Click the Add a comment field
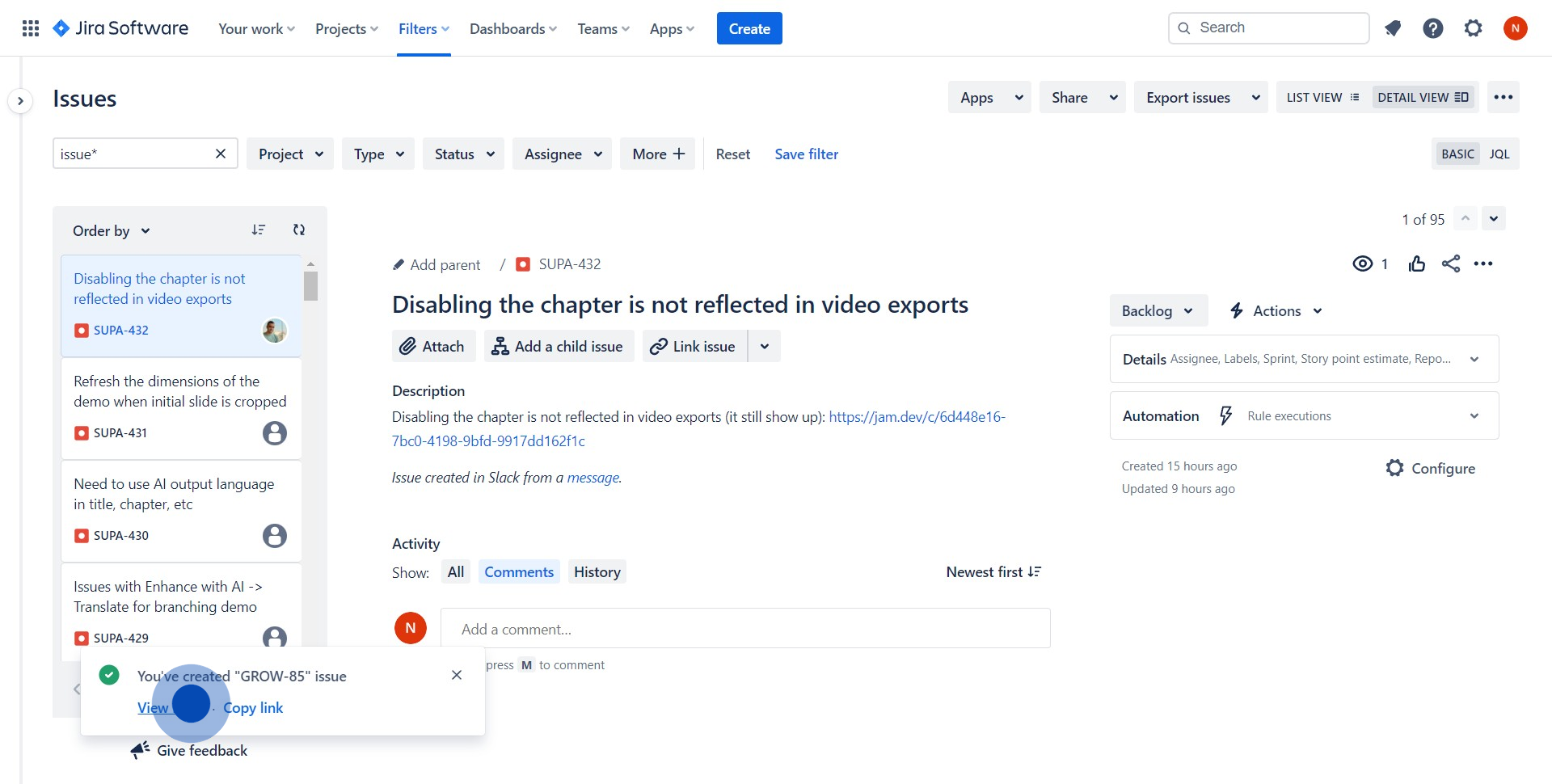This screenshot has width=1552, height=784. coord(744,629)
